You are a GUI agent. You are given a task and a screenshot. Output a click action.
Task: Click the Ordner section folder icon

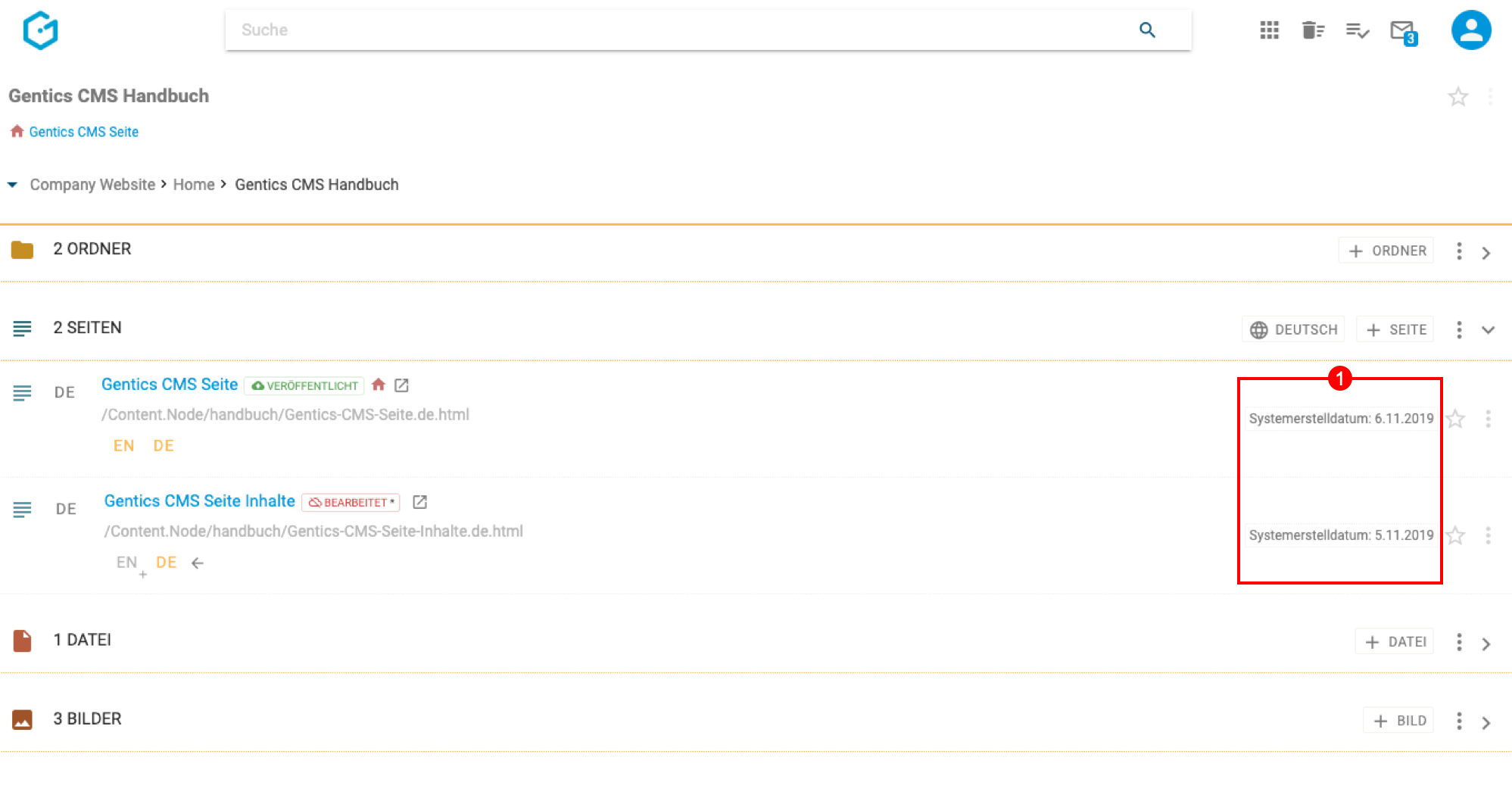pos(22,250)
